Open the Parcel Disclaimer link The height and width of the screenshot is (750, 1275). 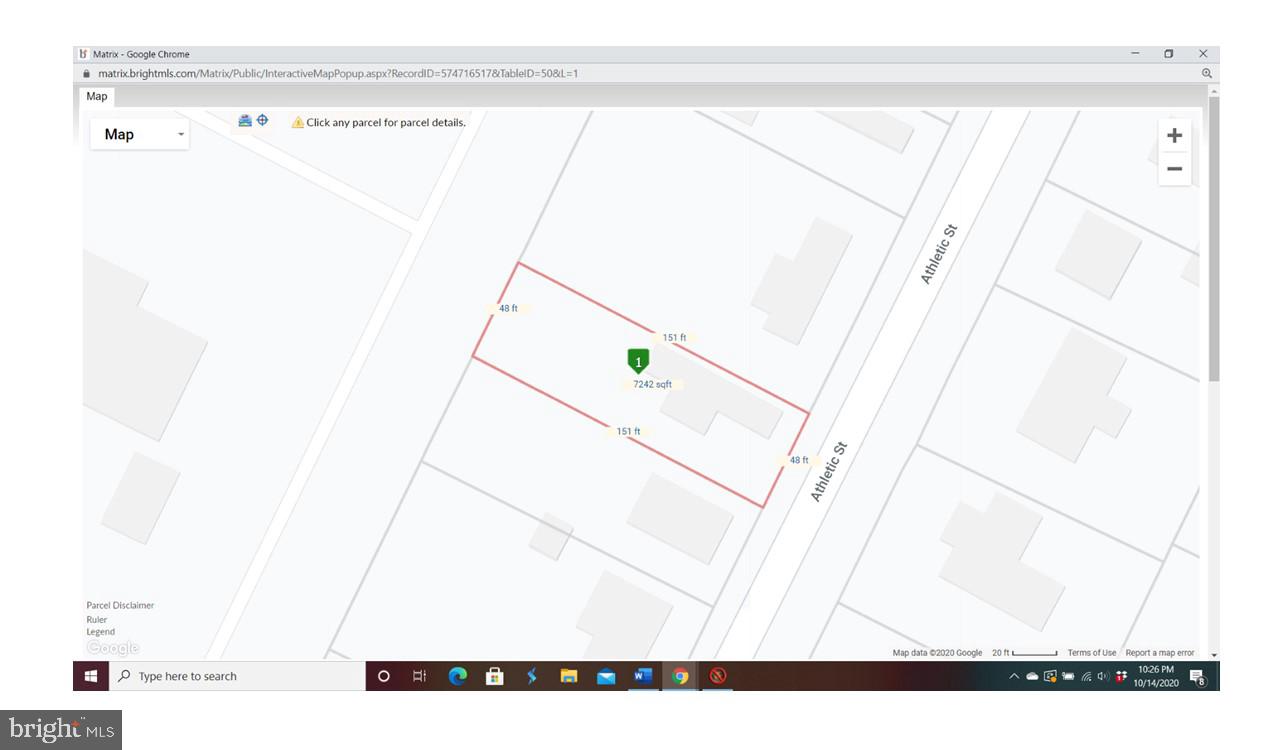120,606
